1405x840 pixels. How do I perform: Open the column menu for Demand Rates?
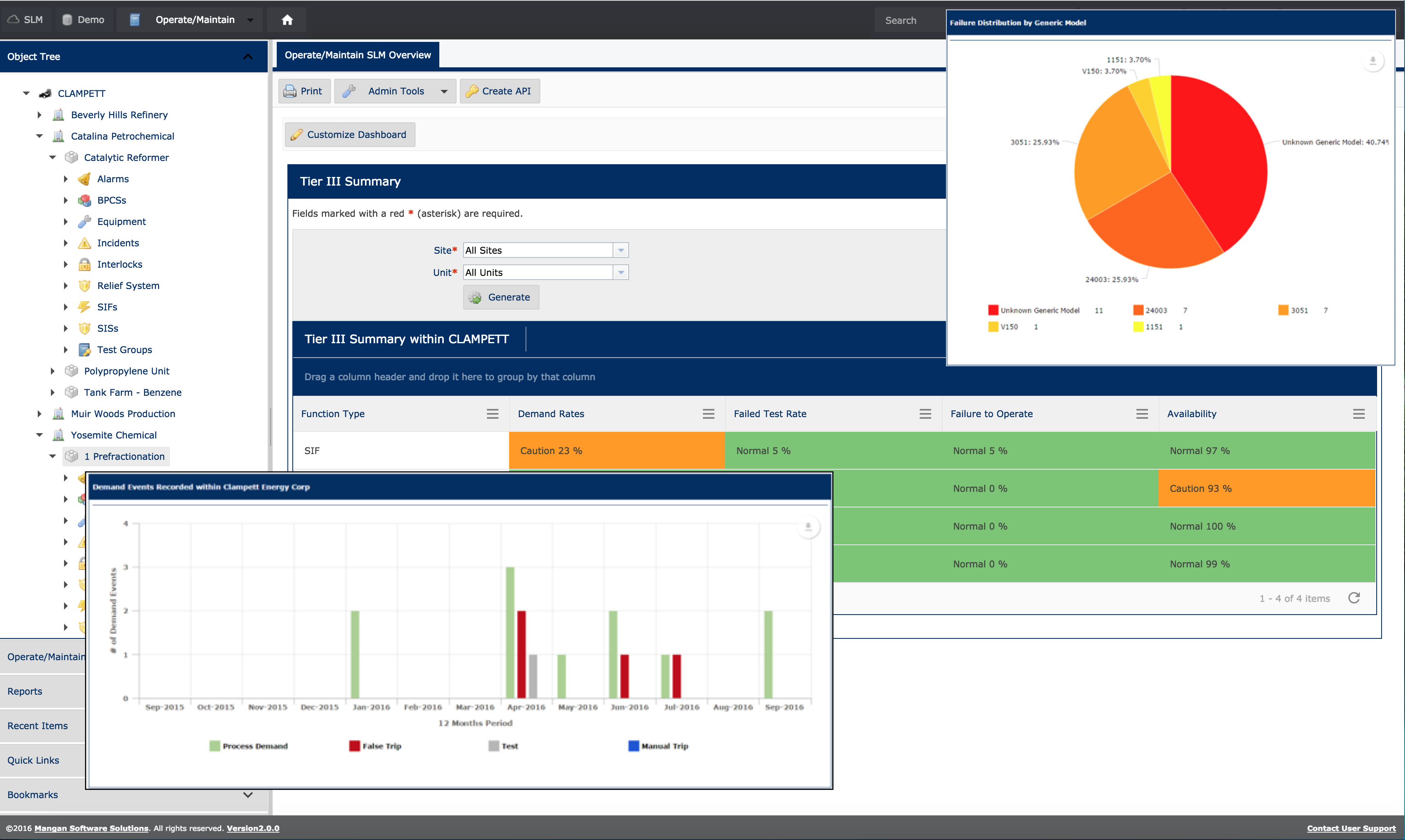coord(709,414)
